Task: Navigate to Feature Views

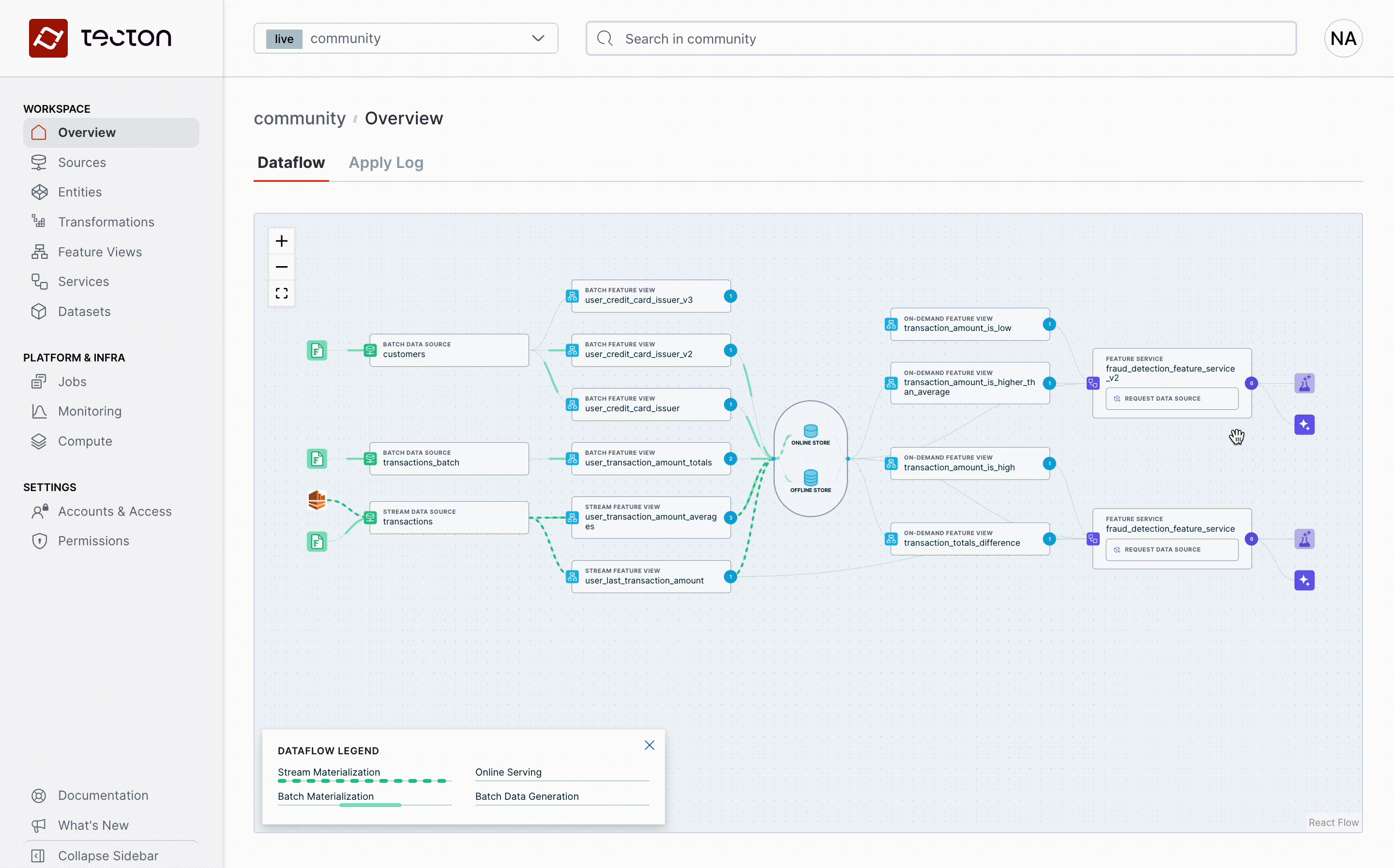Action: pos(100,252)
